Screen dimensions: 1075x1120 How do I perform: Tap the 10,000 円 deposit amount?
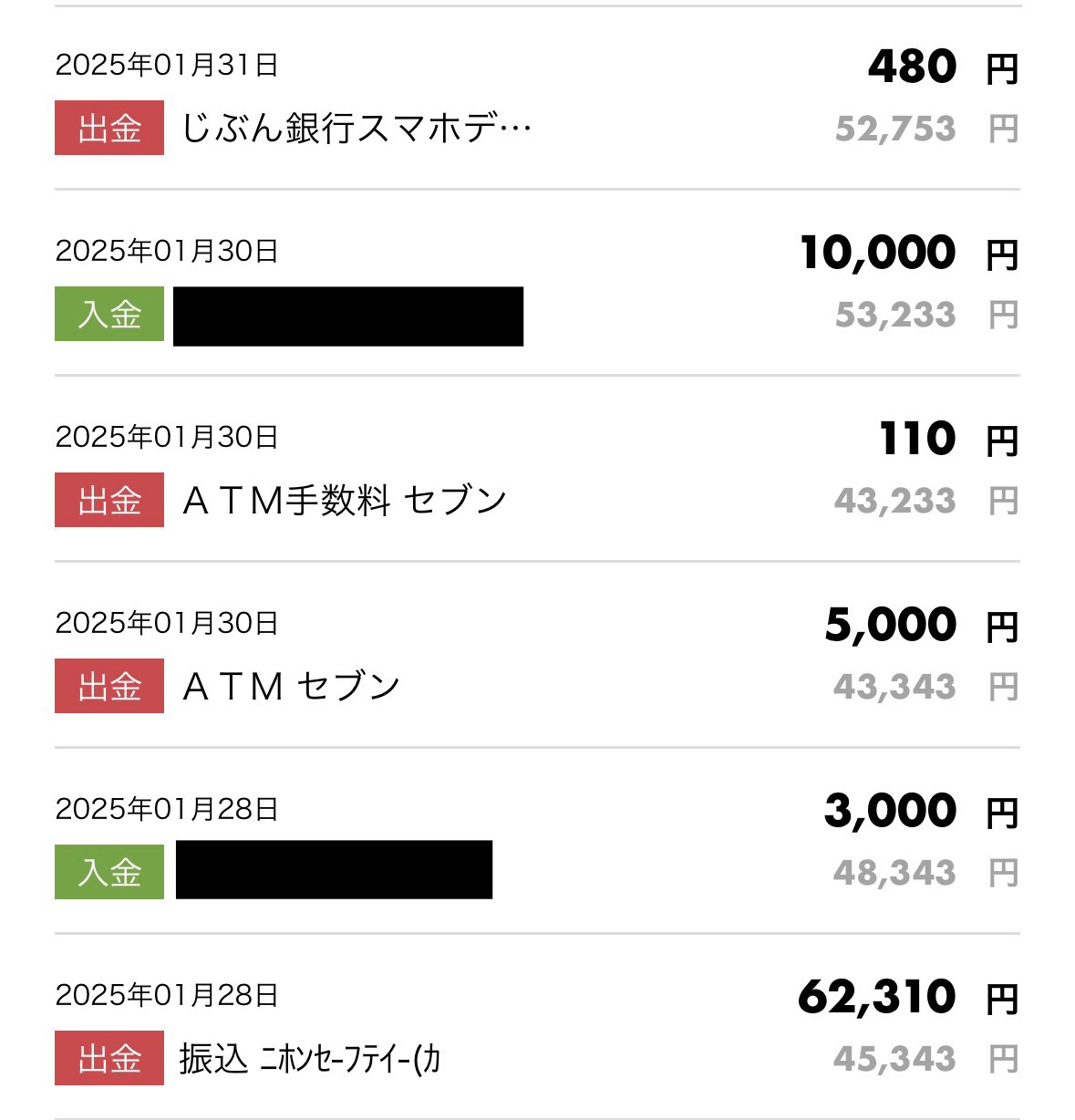878,253
